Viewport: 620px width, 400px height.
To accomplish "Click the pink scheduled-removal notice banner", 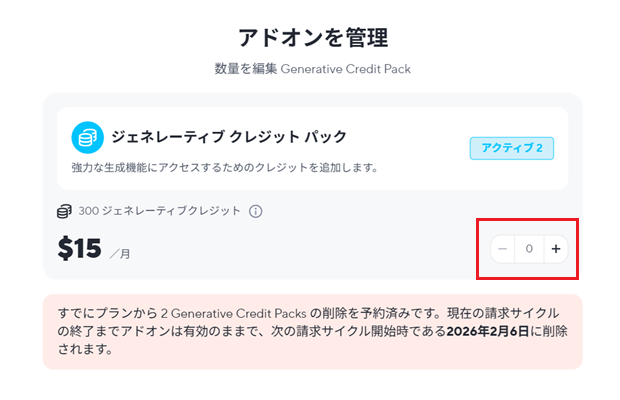I will [312, 332].
